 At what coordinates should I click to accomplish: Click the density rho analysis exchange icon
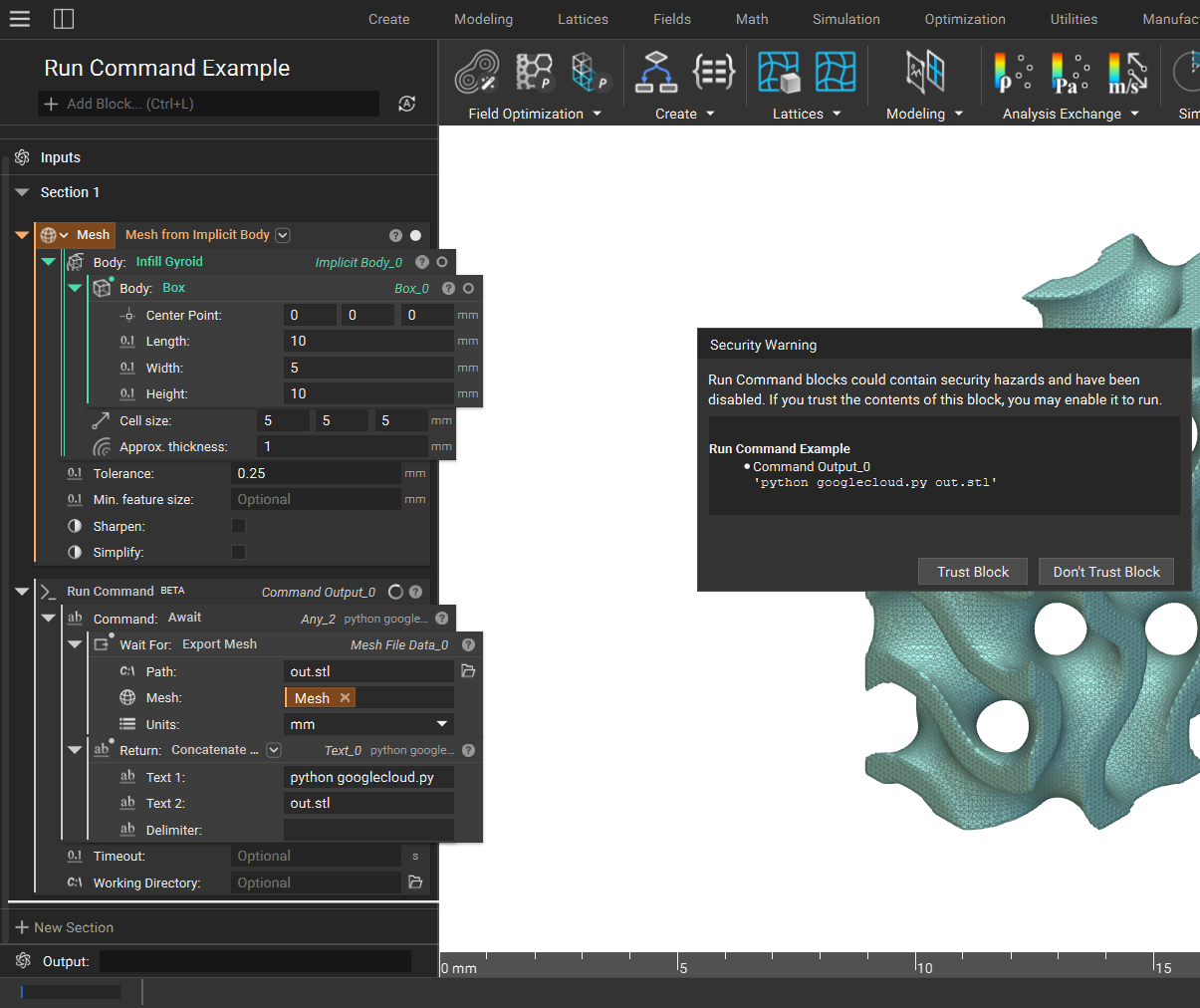tap(1013, 73)
